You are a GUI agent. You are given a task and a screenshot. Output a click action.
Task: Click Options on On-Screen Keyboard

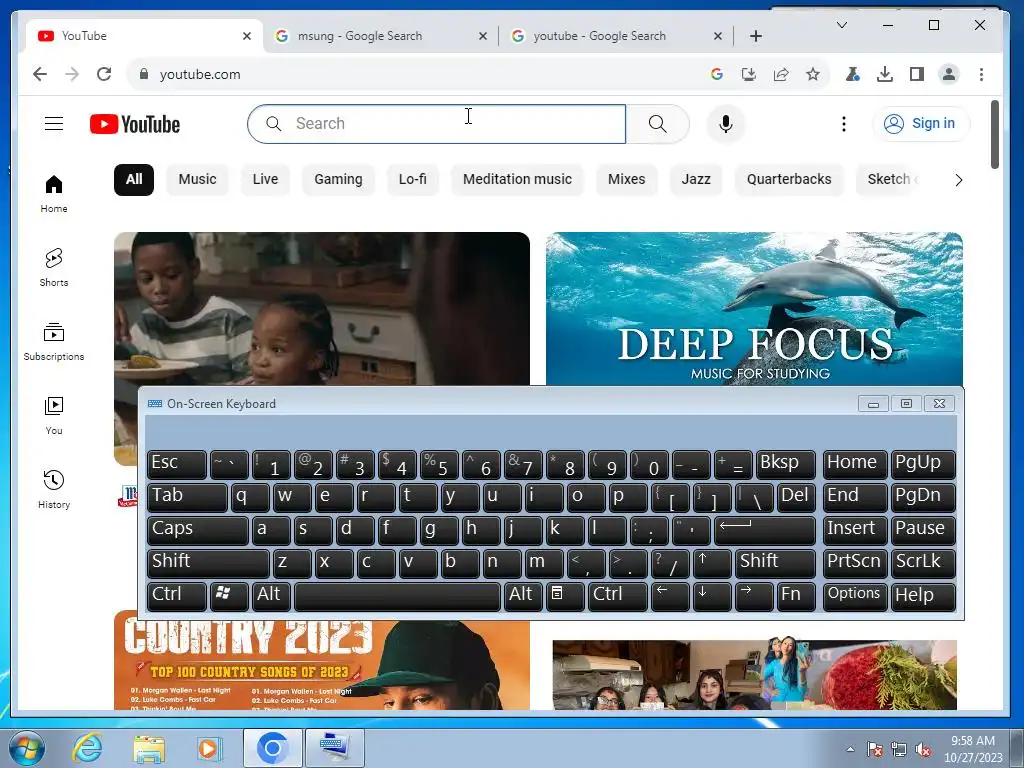coord(855,596)
